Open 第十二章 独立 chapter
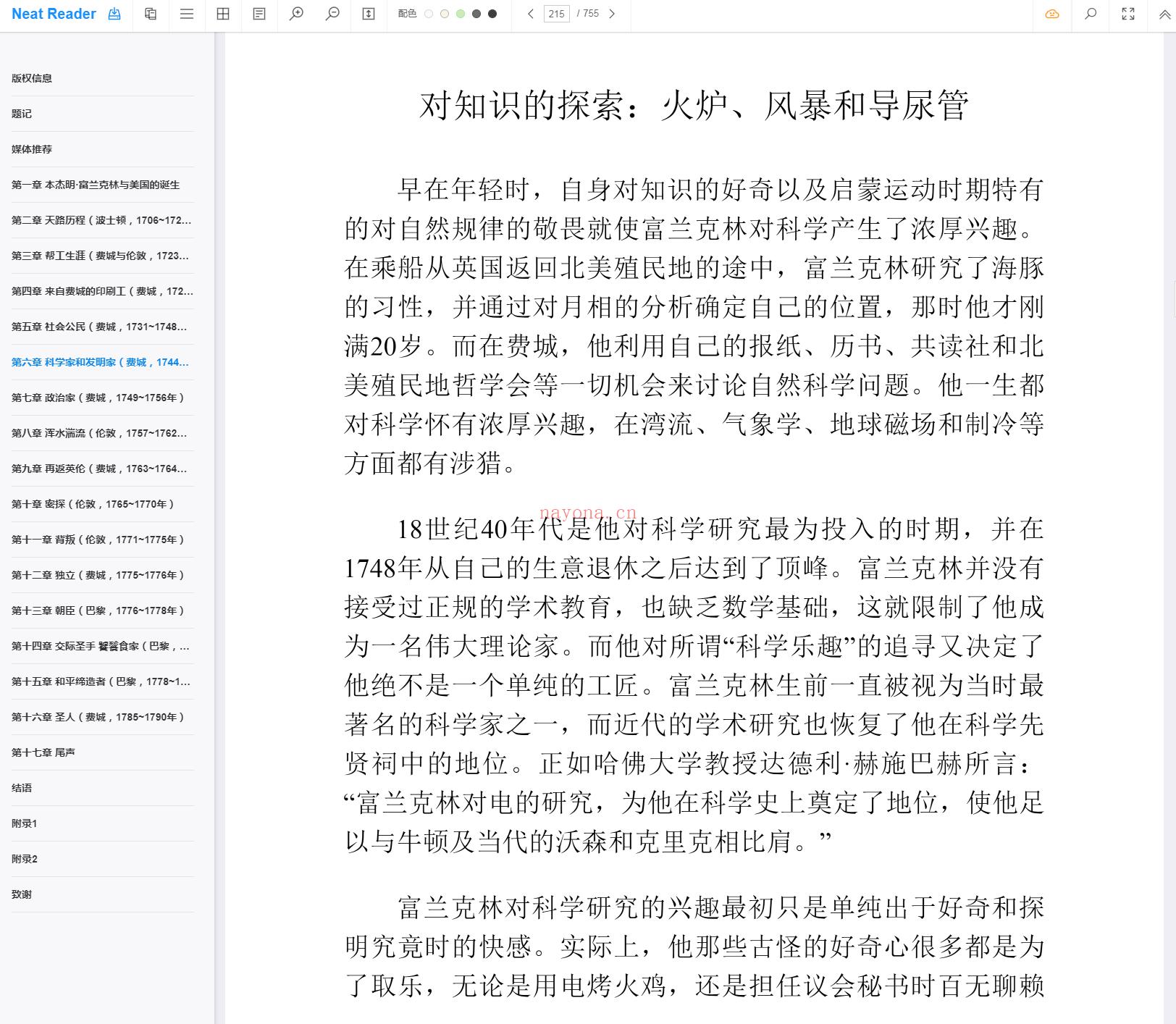 click(x=103, y=575)
